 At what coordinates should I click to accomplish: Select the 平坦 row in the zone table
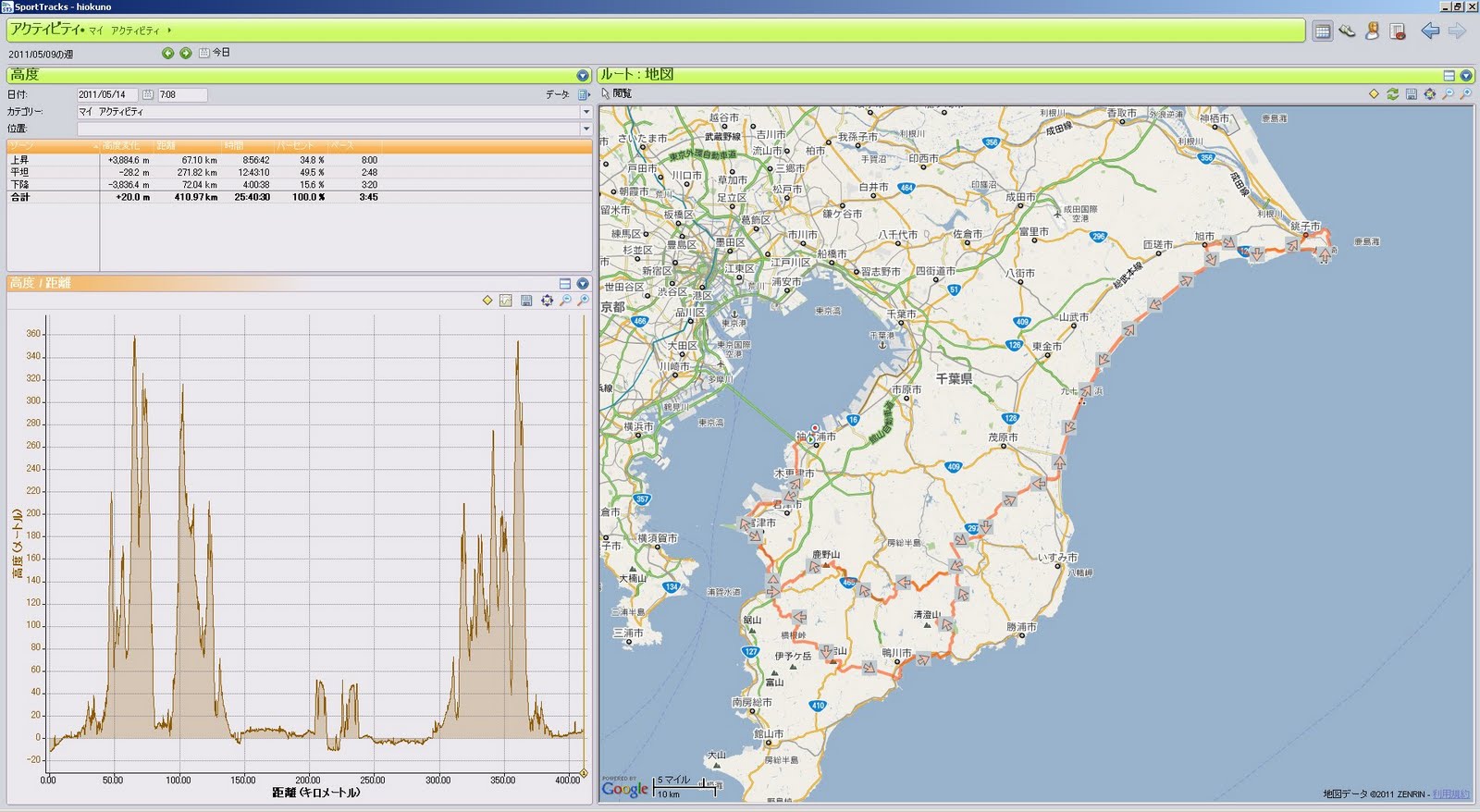pos(299,172)
